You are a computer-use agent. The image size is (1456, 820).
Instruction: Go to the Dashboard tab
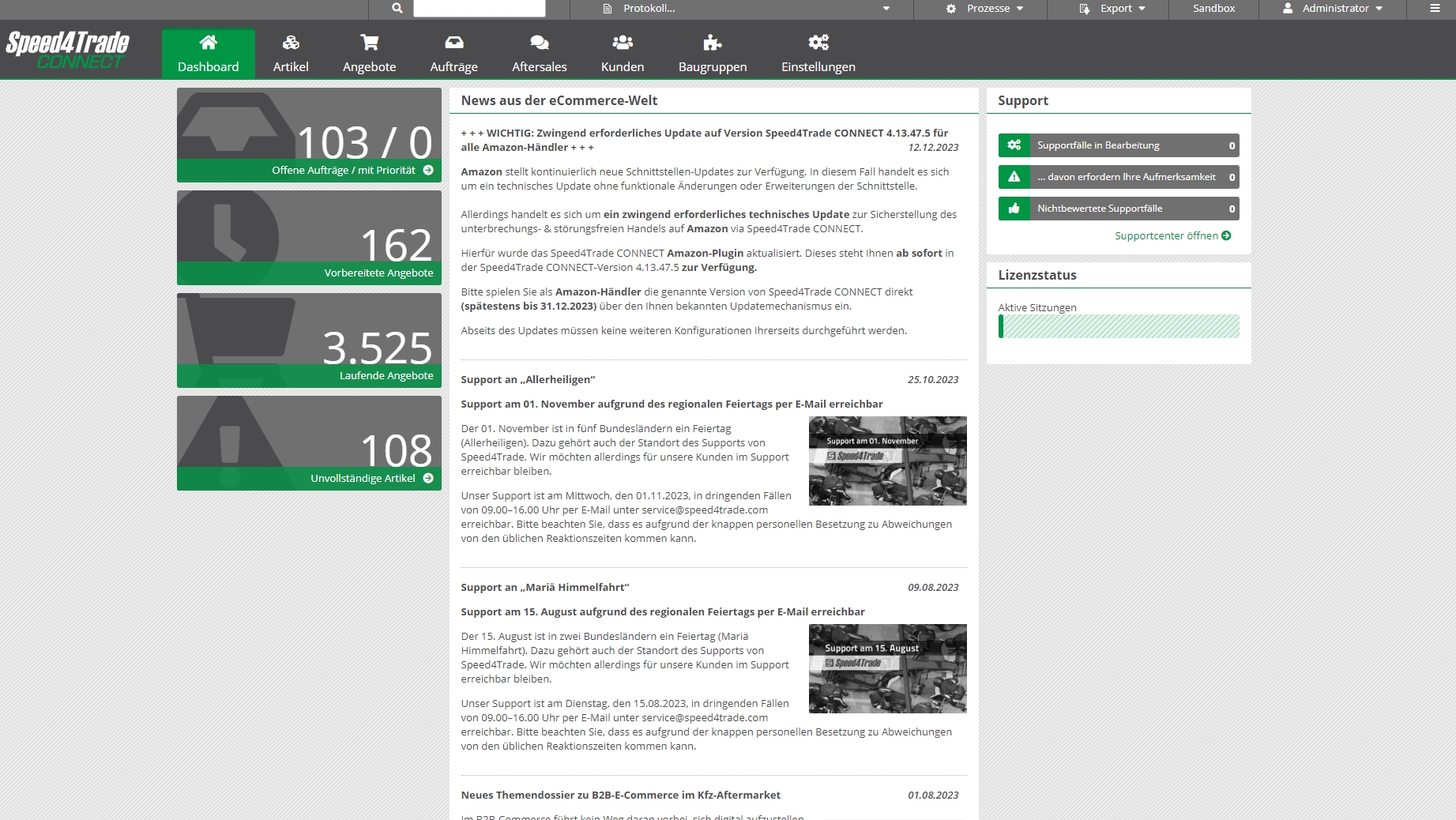click(x=209, y=54)
